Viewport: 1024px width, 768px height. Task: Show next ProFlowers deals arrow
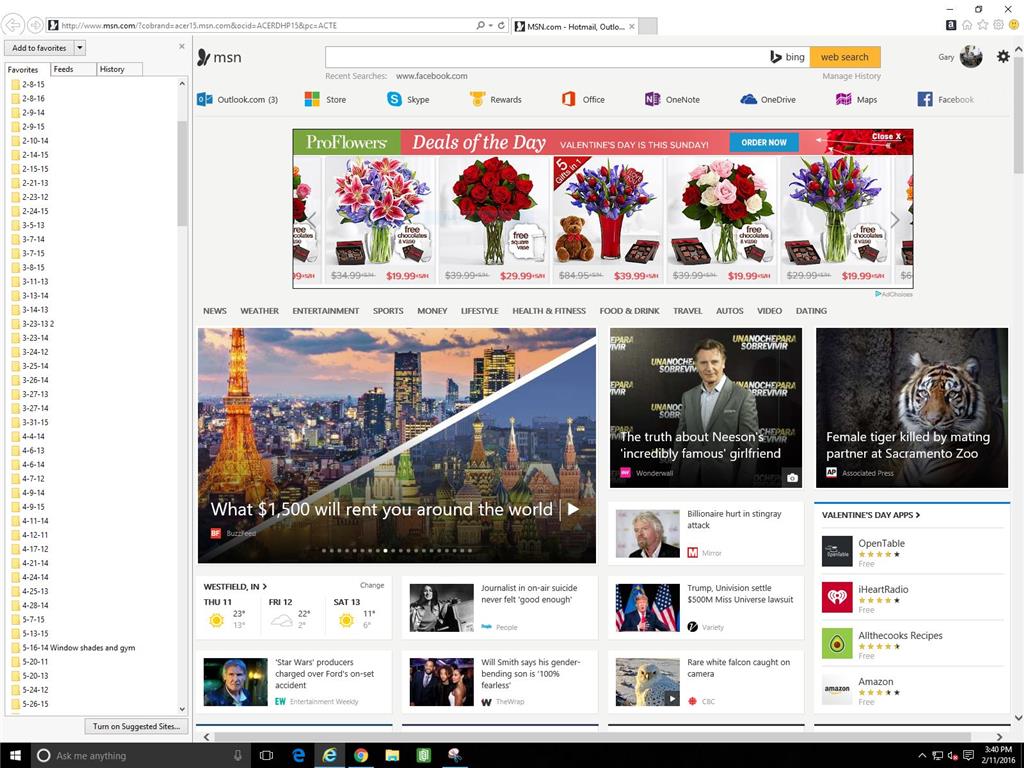click(895, 220)
